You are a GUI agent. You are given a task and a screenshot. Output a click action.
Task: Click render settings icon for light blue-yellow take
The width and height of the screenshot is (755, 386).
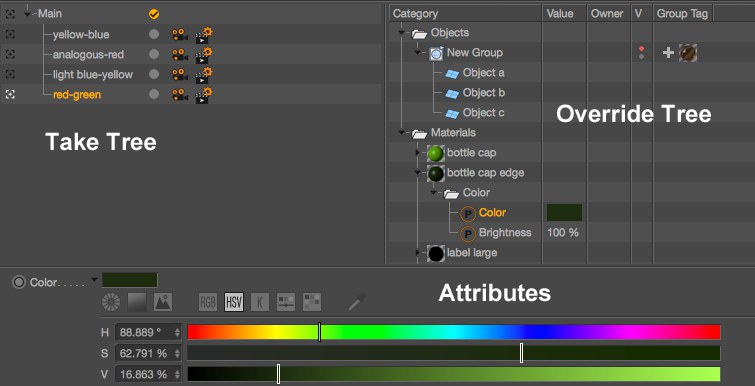[x=203, y=75]
